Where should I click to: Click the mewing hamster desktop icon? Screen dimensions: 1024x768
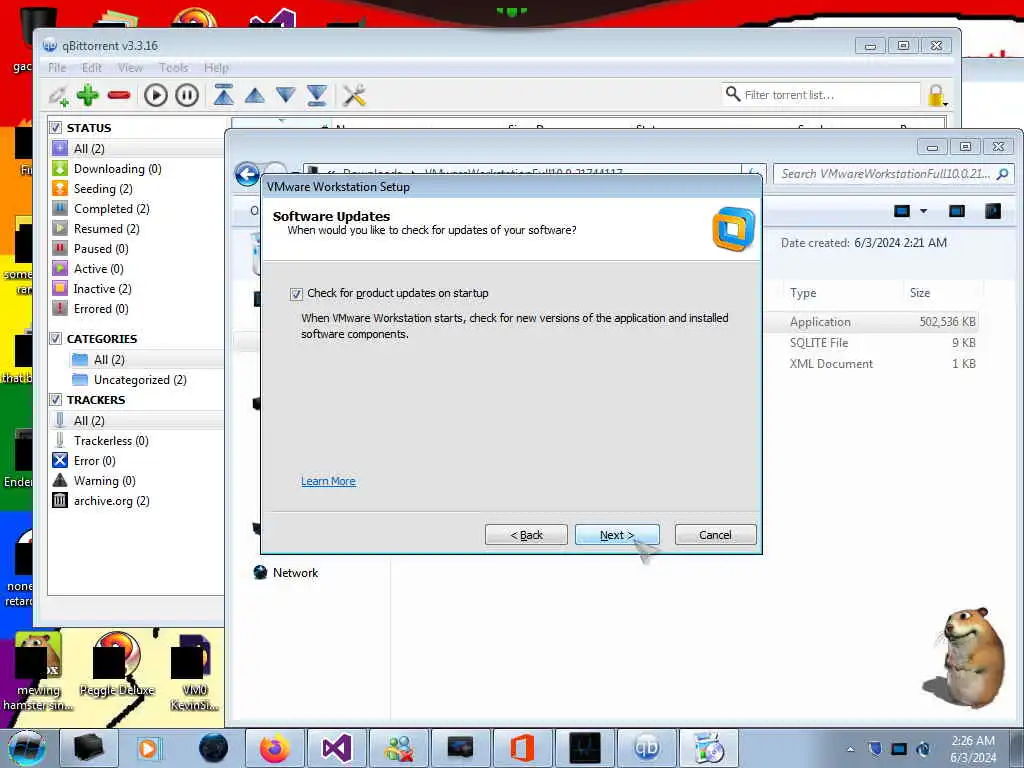[39, 673]
